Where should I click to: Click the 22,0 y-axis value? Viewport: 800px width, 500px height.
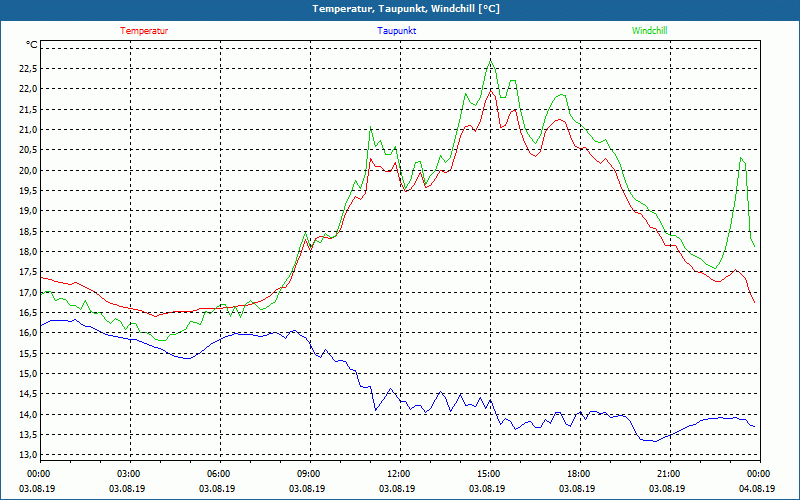29,89
